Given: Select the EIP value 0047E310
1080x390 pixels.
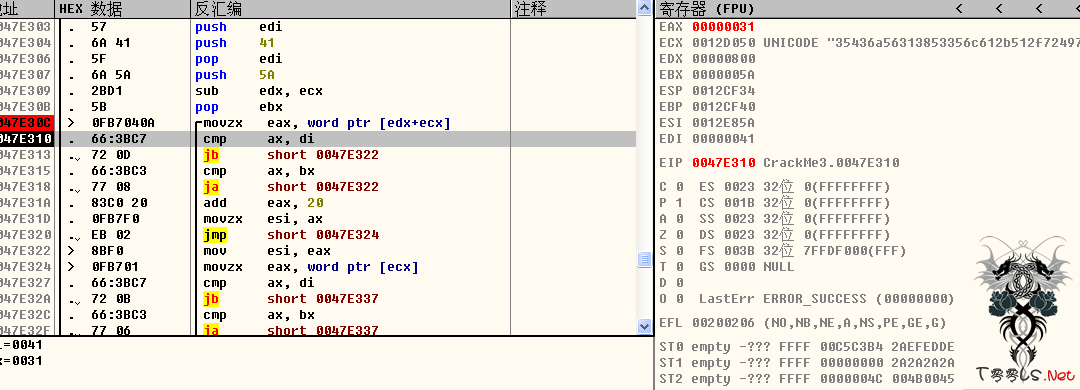Looking at the screenshot, I should click(x=723, y=163).
